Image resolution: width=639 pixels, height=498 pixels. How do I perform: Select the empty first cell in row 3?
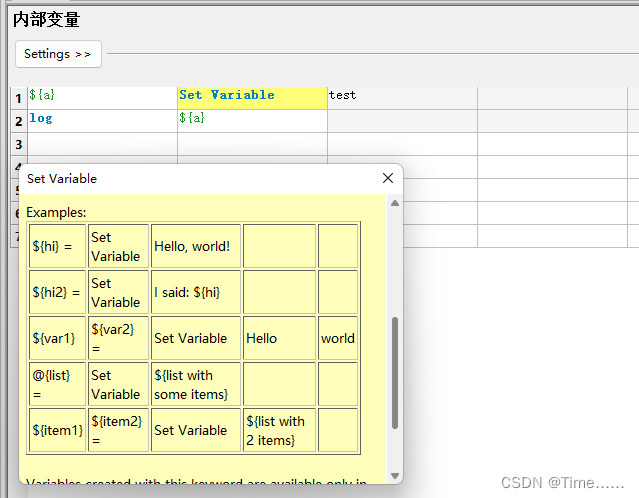click(102, 144)
